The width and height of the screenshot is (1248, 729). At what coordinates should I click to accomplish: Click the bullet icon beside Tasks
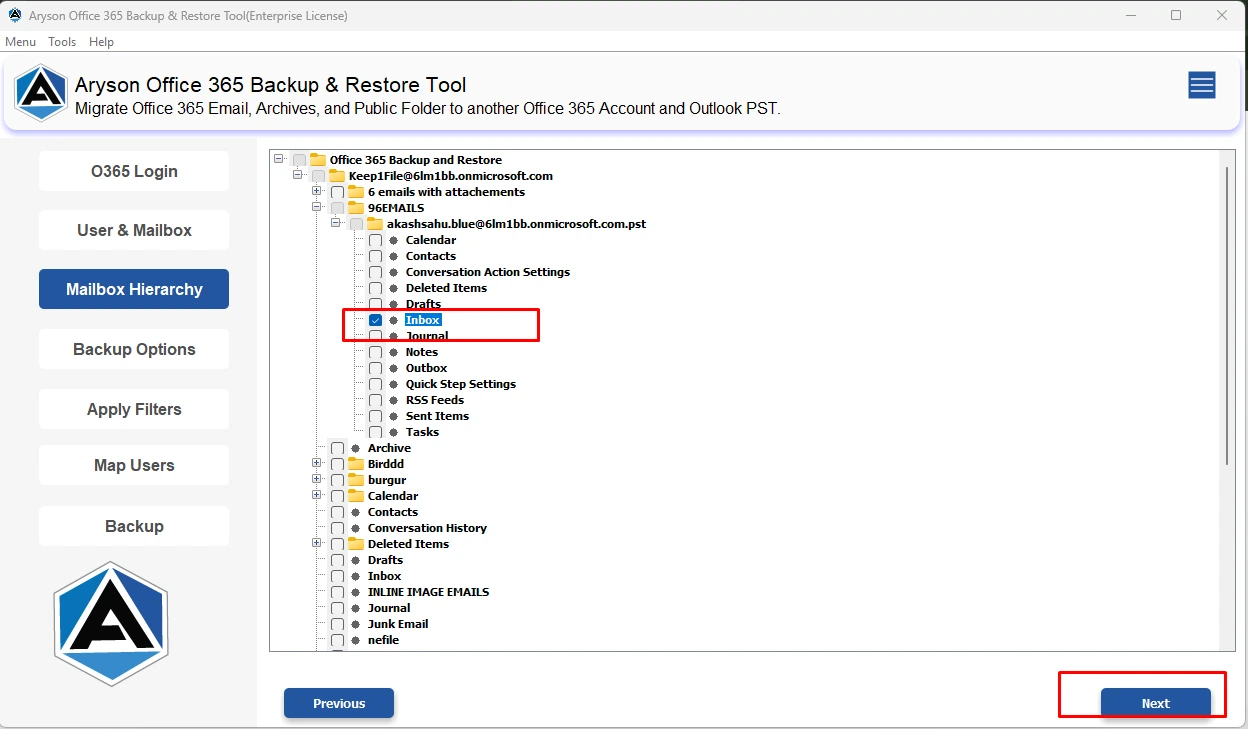[393, 432]
